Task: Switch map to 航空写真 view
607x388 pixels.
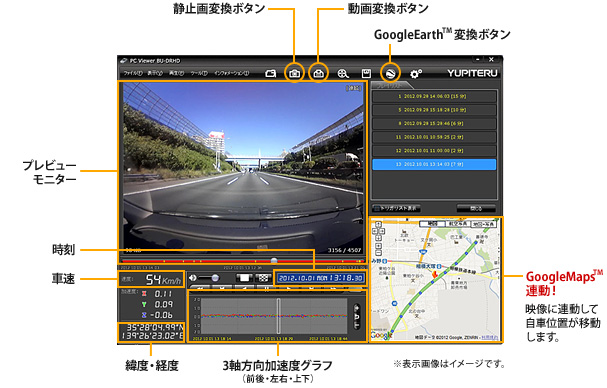Action: pyautogui.click(x=458, y=224)
